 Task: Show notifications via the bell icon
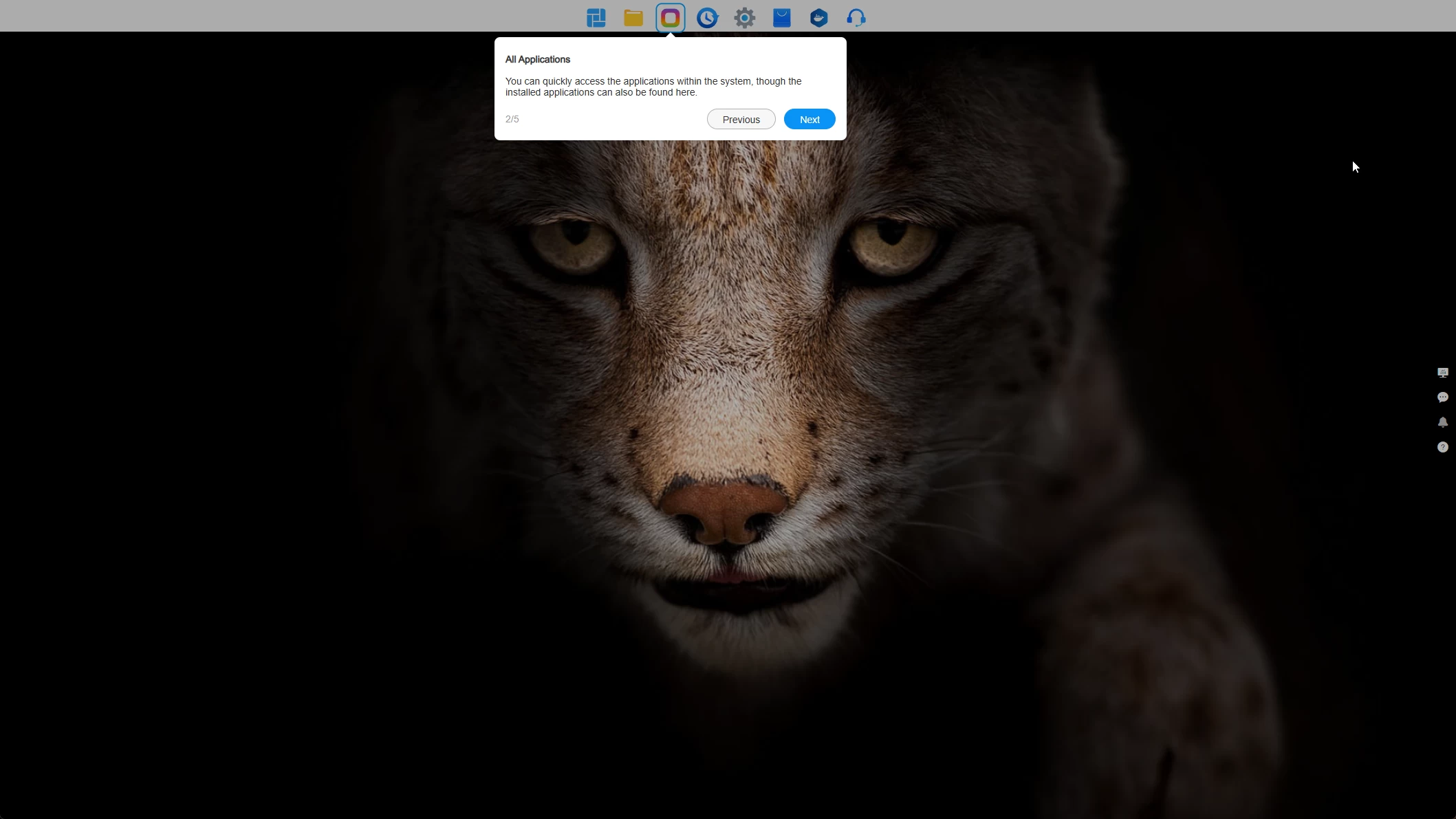(x=1443, y=422)
